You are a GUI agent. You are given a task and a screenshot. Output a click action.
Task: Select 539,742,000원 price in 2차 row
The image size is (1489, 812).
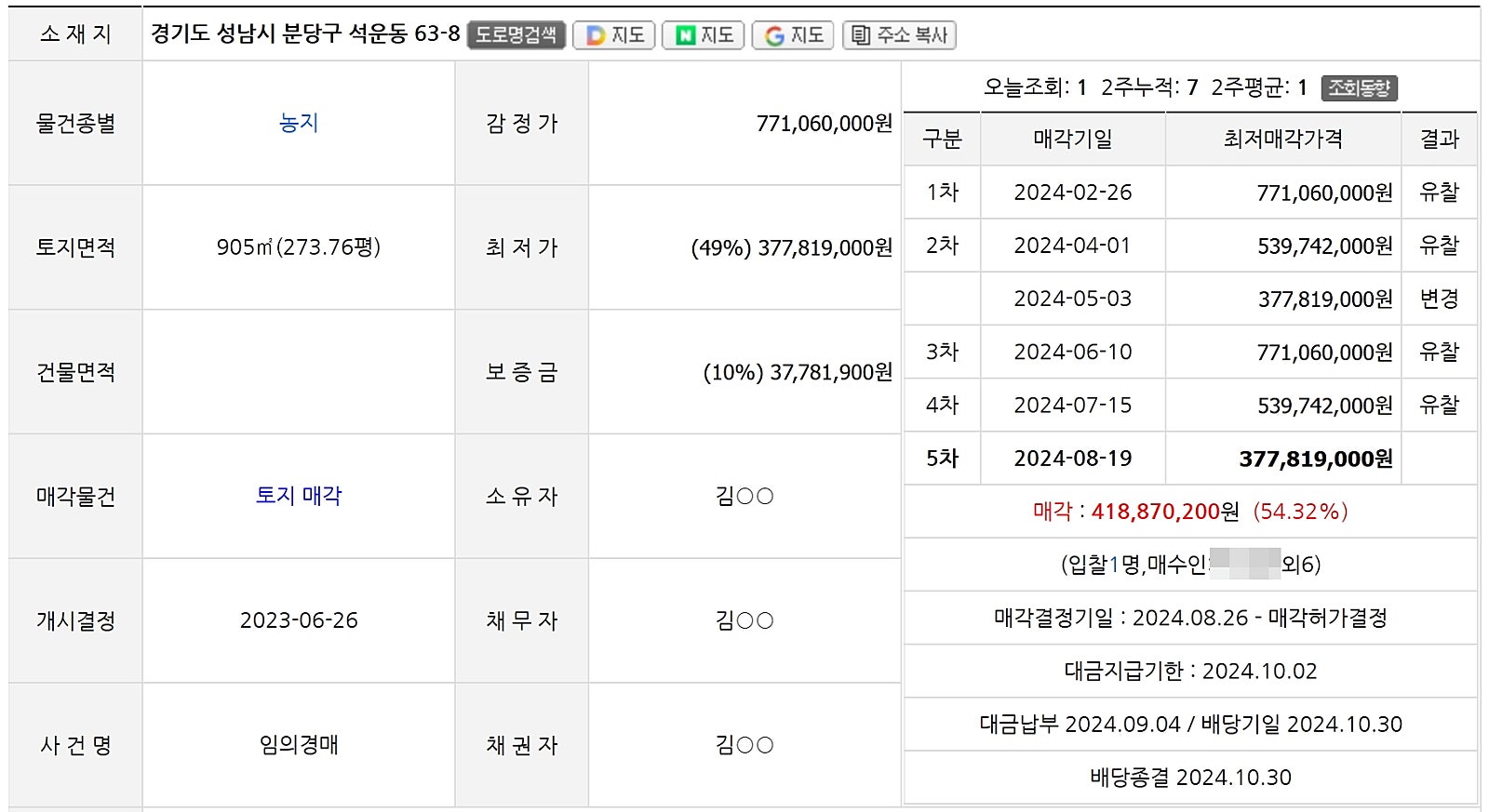coord(1325,246)
